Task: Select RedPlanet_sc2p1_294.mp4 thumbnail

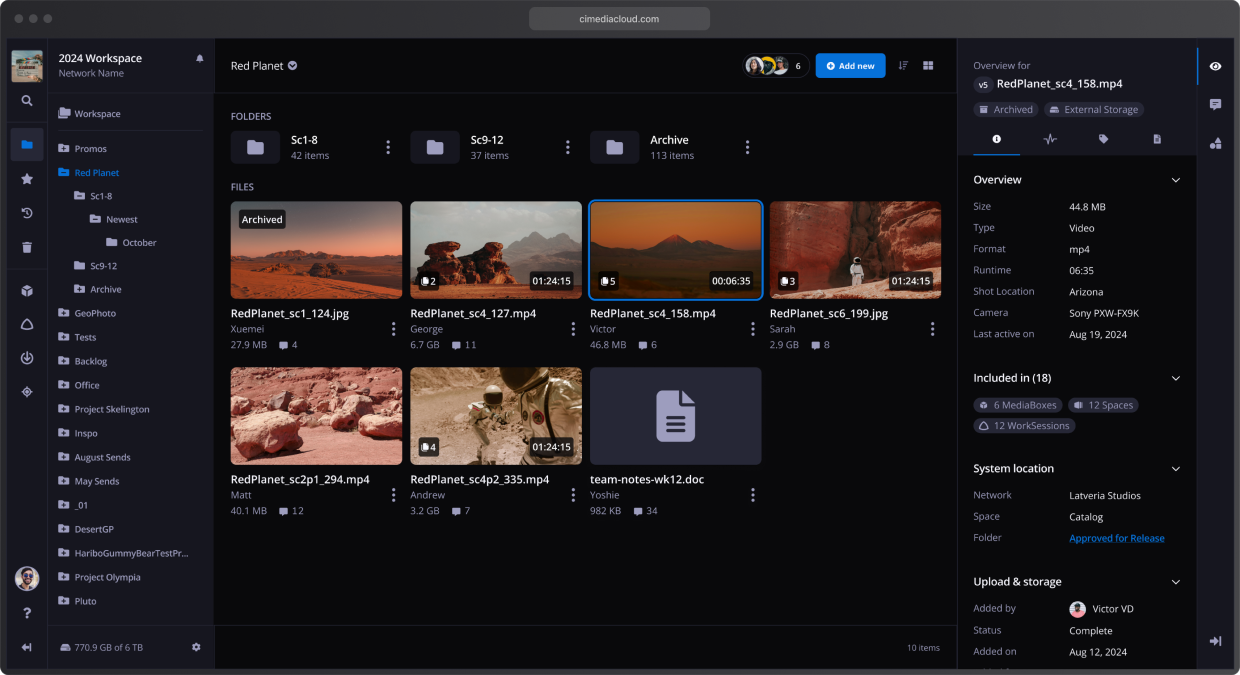Action: [x=316, y=416]
